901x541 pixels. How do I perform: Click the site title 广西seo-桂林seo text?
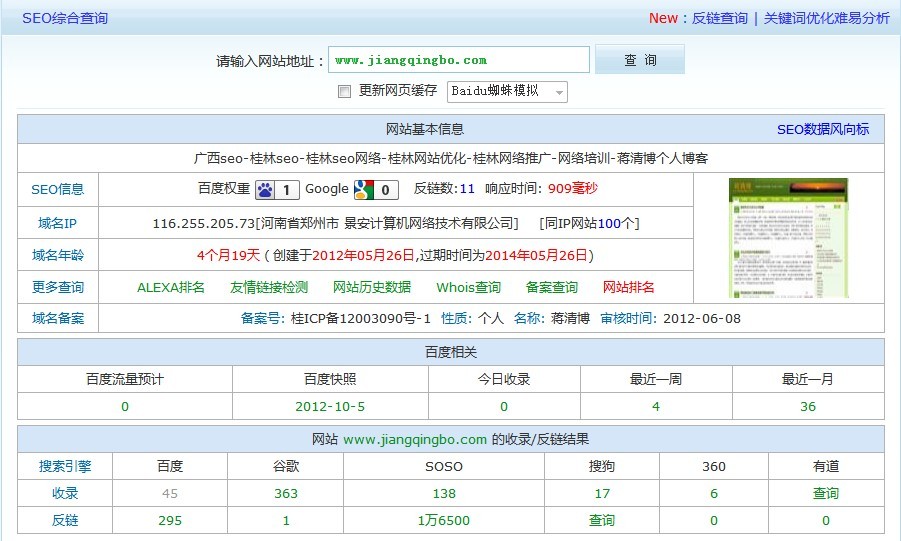point(450,159)
